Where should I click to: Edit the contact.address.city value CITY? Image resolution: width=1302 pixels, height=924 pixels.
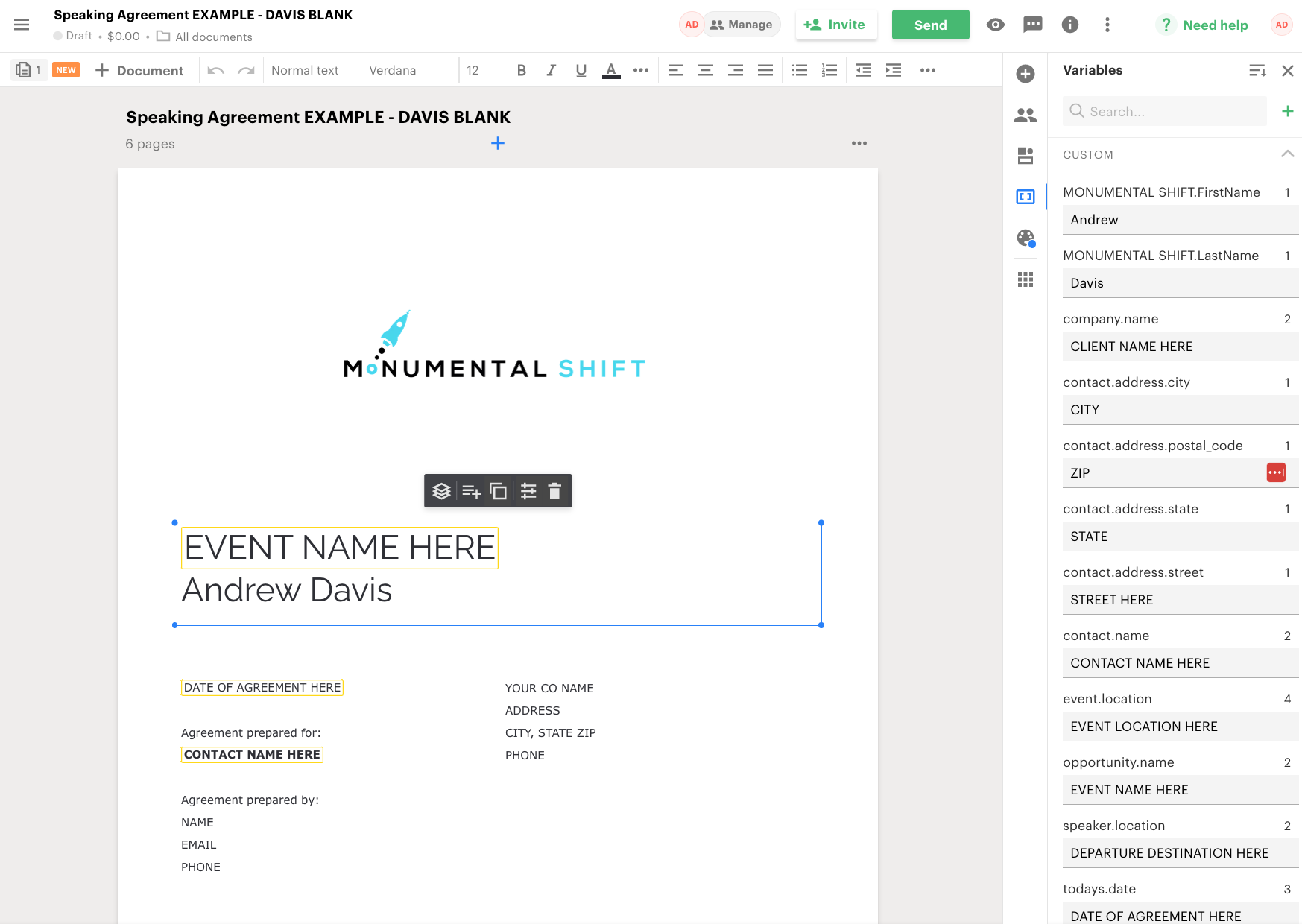pos(1181,410)
